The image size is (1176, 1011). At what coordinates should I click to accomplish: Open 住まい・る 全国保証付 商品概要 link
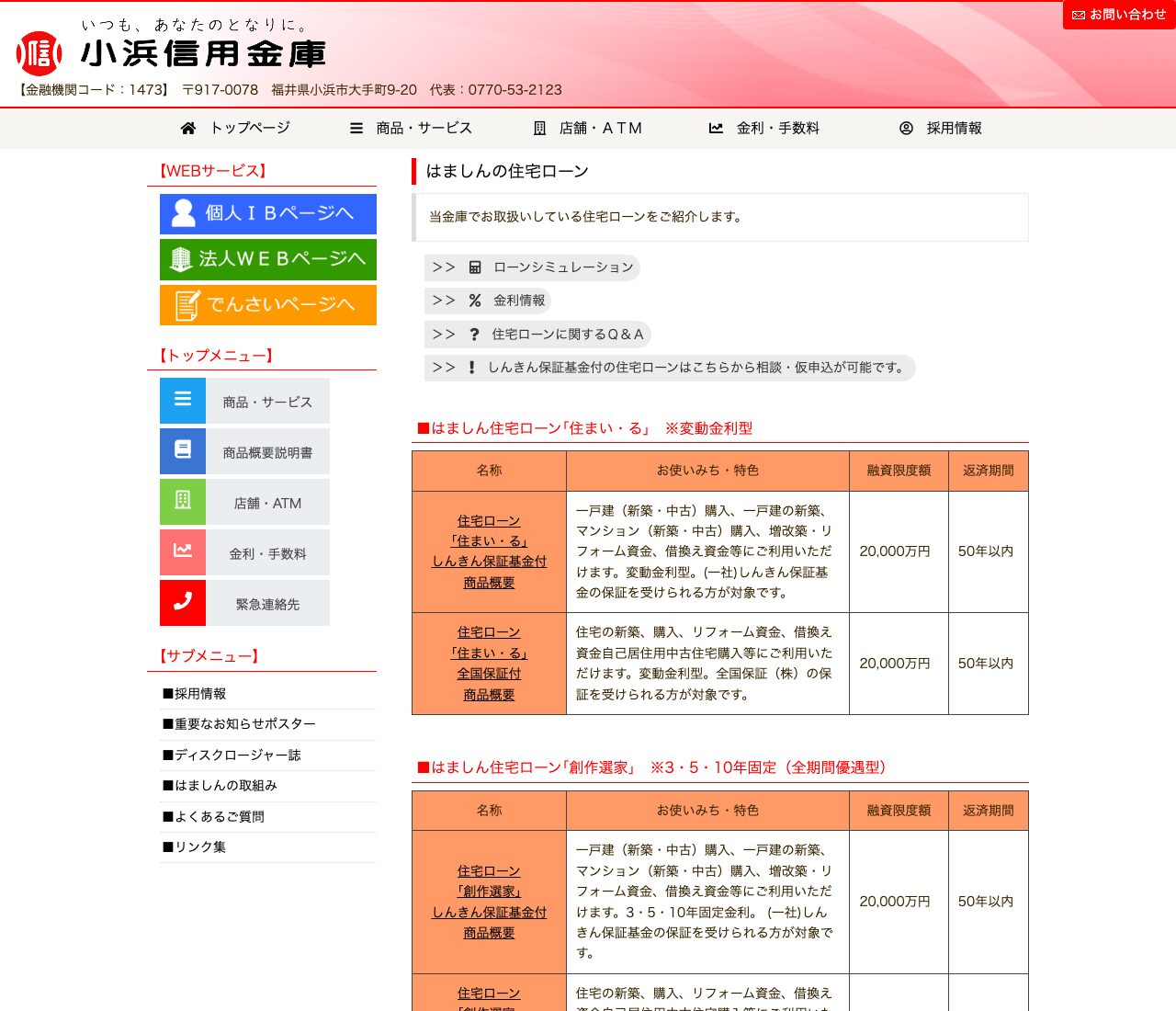tap(489, 664)
